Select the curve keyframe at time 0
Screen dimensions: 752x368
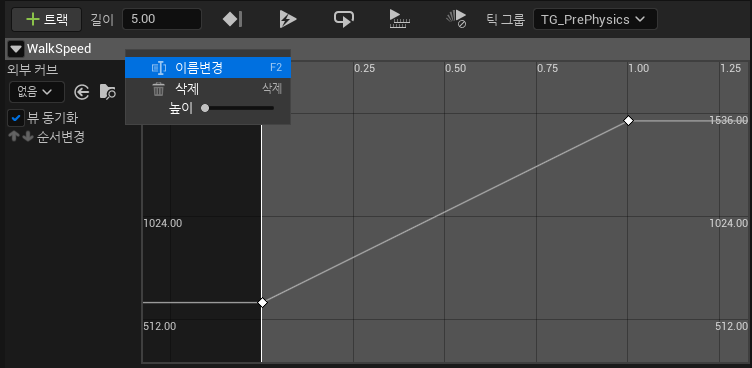[x=262, y=302]
